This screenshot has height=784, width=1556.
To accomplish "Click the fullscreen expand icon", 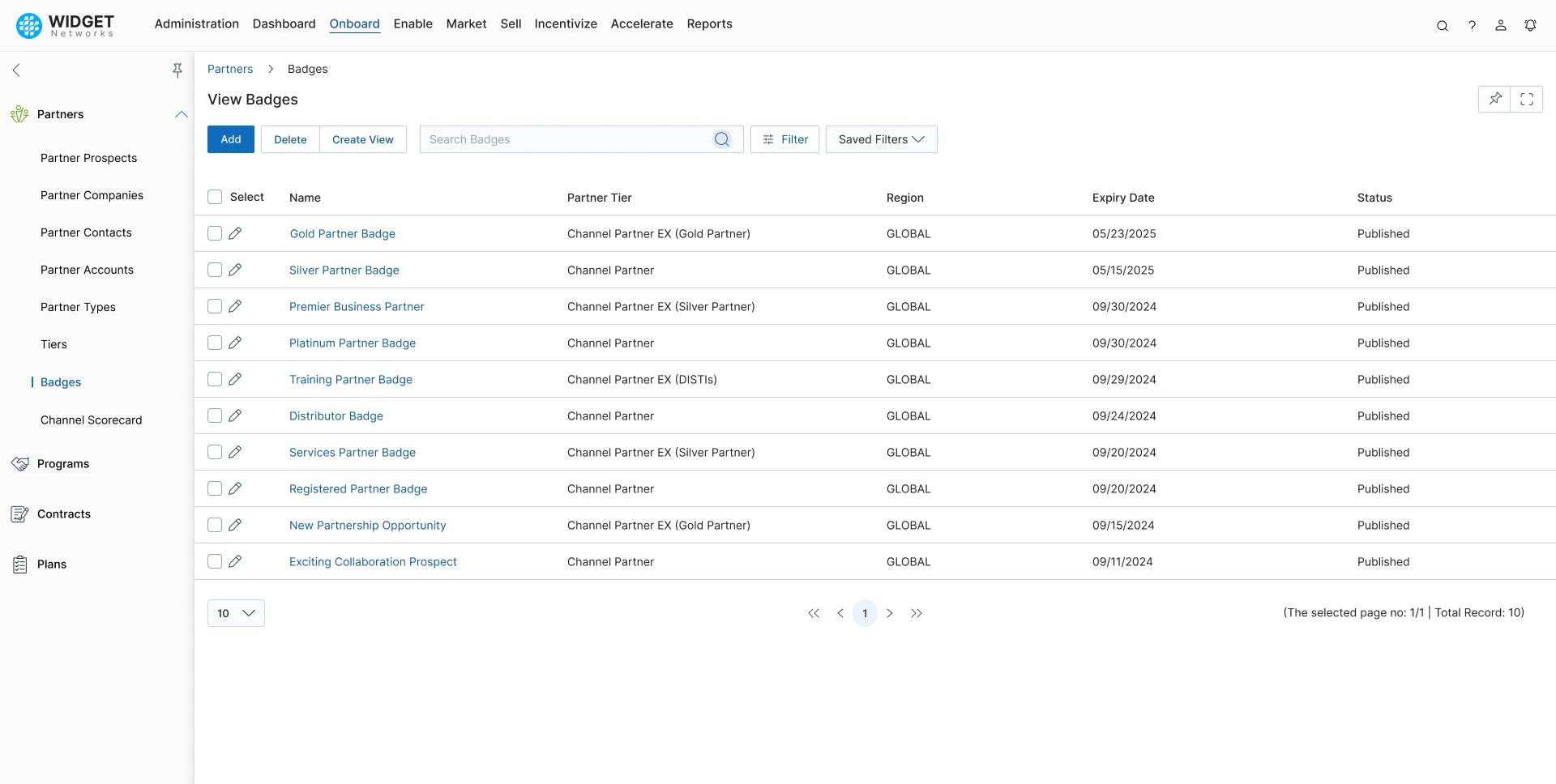I will tap(1527, 99).
